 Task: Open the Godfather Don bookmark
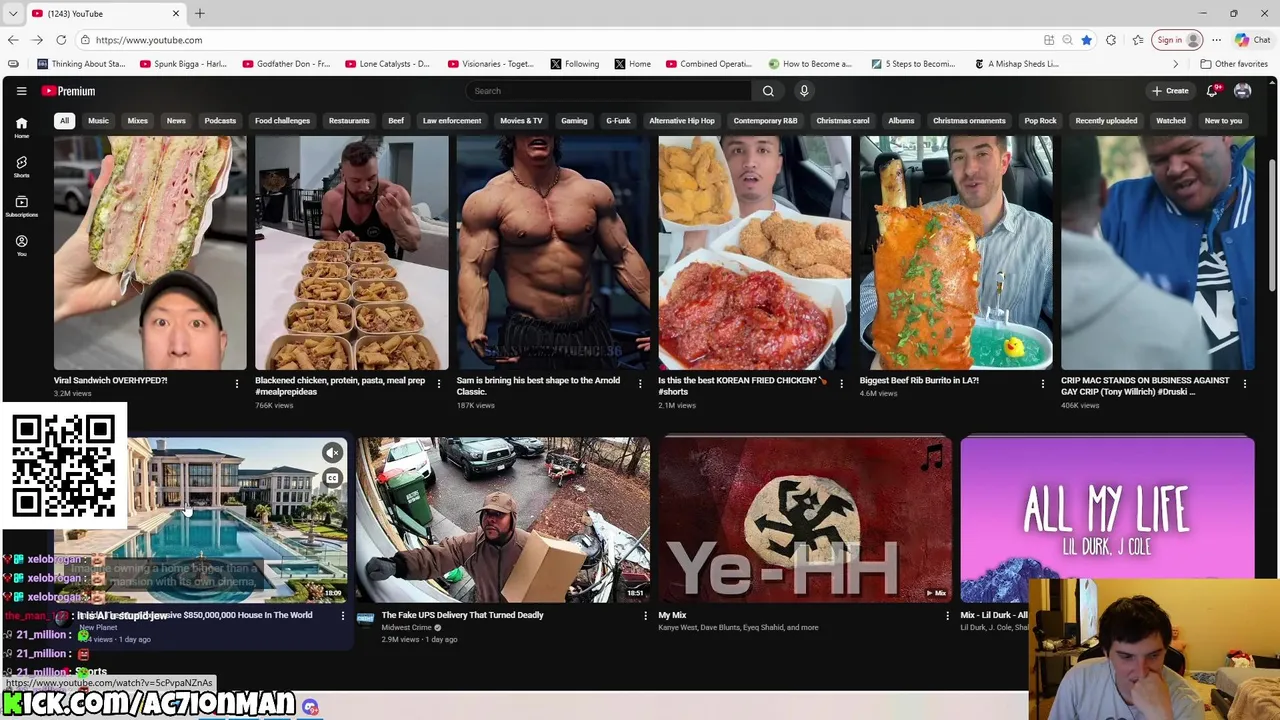[285, 64]
